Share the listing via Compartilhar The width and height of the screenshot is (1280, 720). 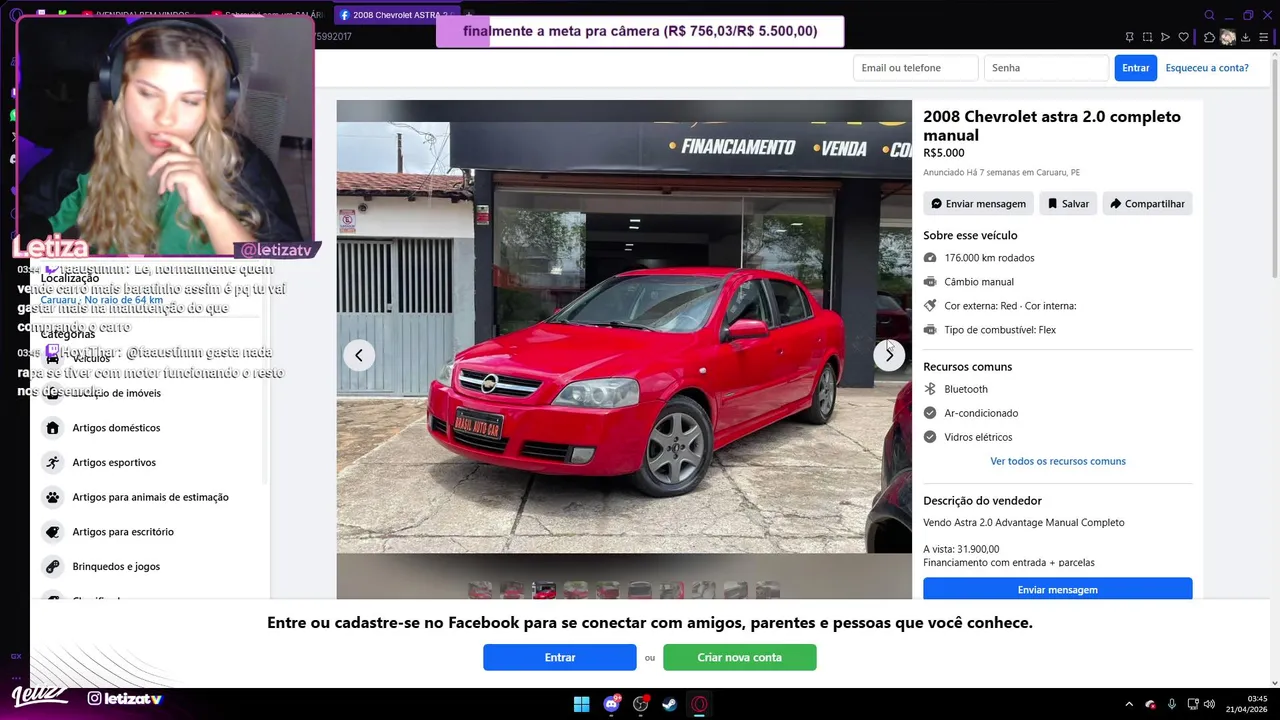1147,204
